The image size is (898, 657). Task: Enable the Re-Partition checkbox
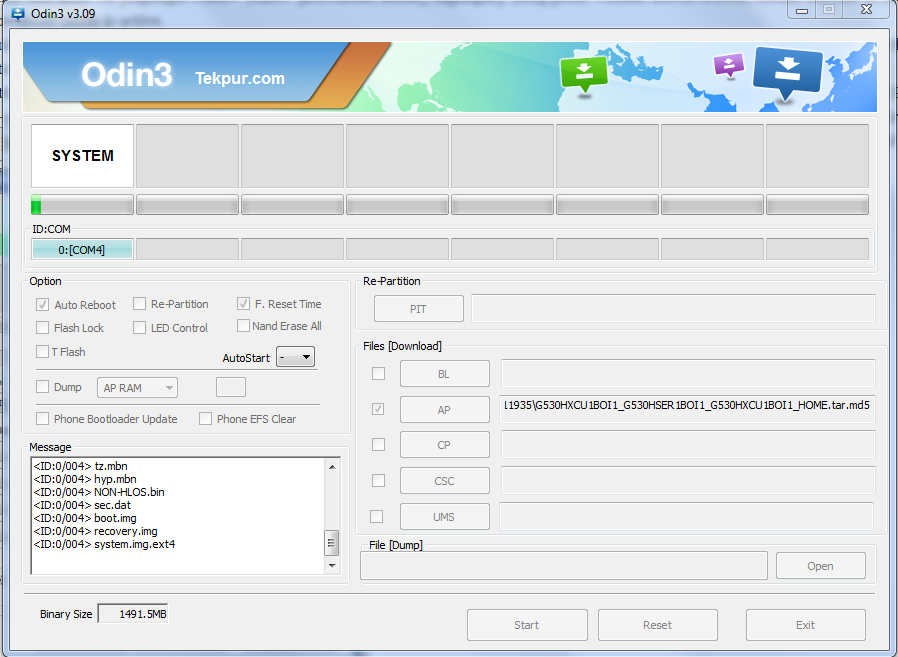(x=139, y=304)
